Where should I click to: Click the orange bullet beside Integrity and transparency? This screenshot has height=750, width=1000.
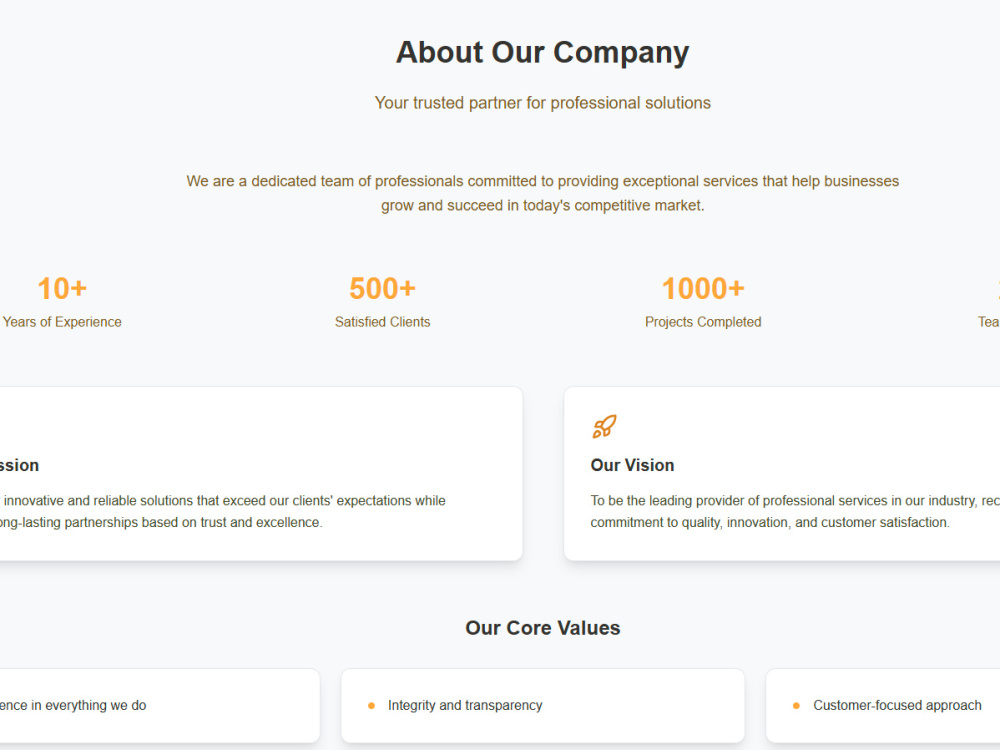pyautogui.click(x=371, y=705)
